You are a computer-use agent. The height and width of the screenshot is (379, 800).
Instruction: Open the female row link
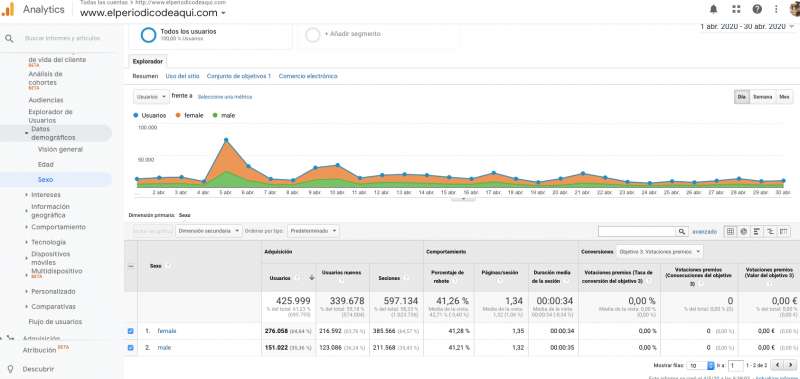(167, 331)
